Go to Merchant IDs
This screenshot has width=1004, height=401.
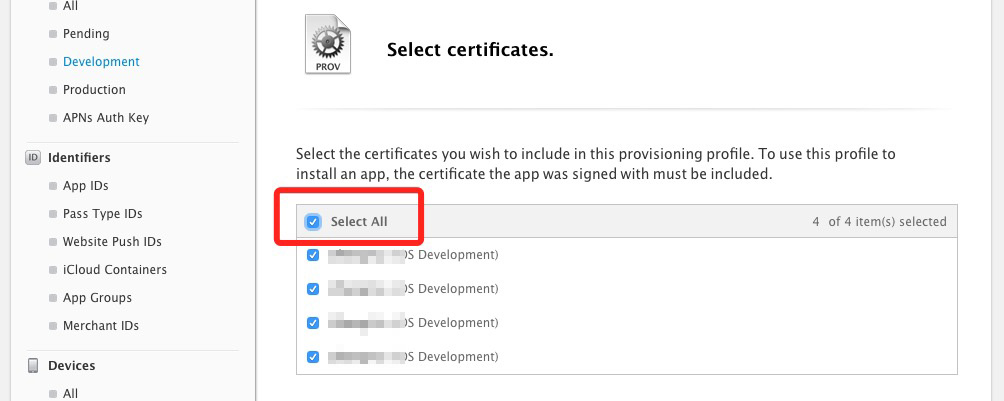(100, 325)
